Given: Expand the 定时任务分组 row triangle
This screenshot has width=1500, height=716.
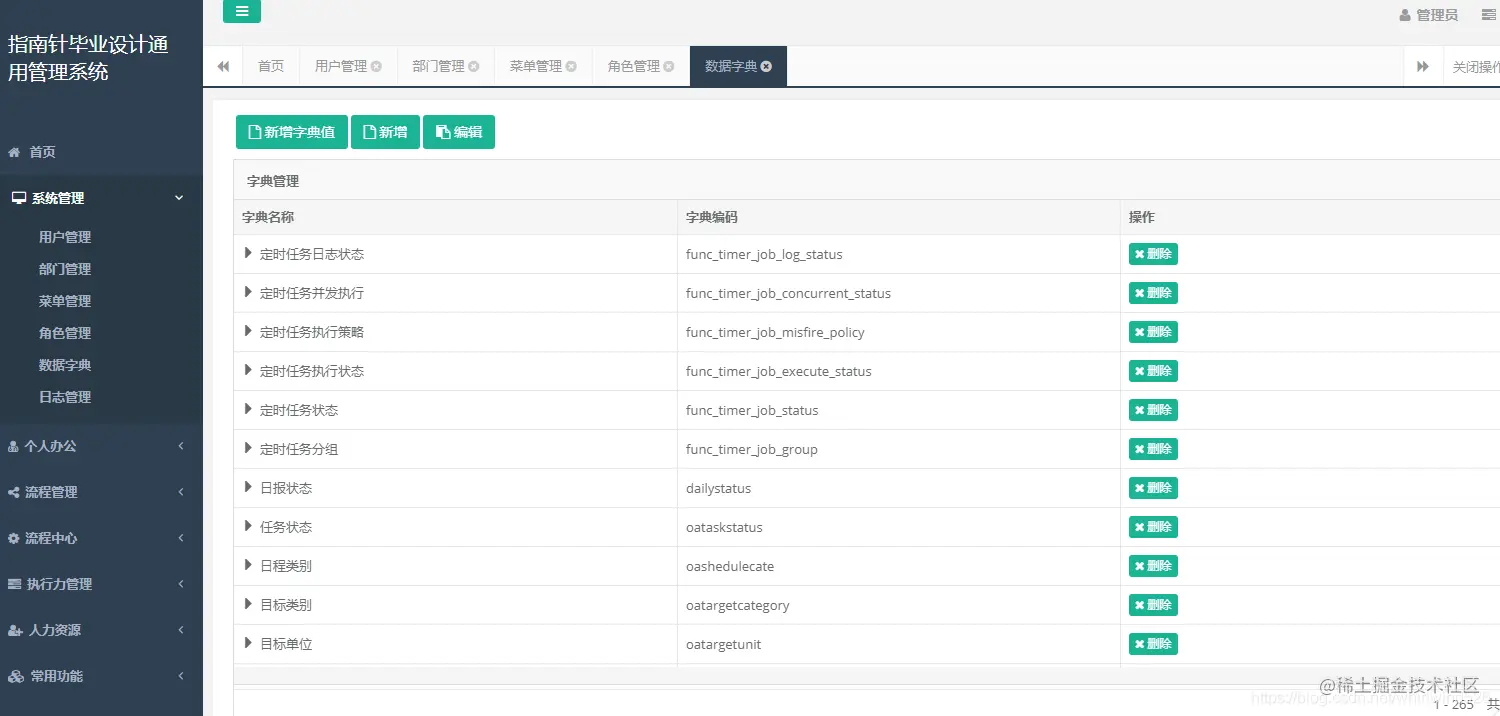Looking at the screenshot, I should (x=248, y=448).
